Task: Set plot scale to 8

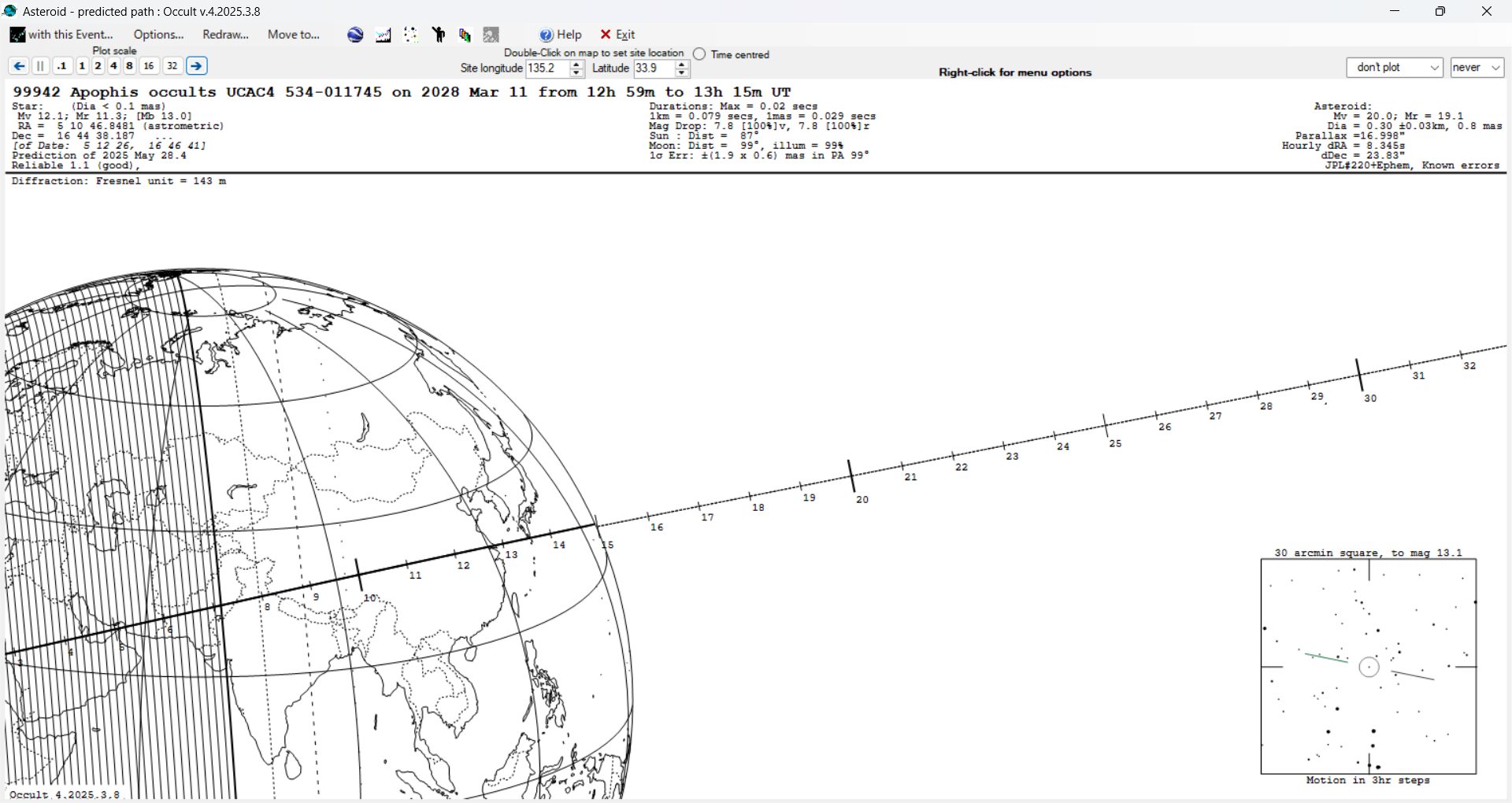Action: pos(129,66)
